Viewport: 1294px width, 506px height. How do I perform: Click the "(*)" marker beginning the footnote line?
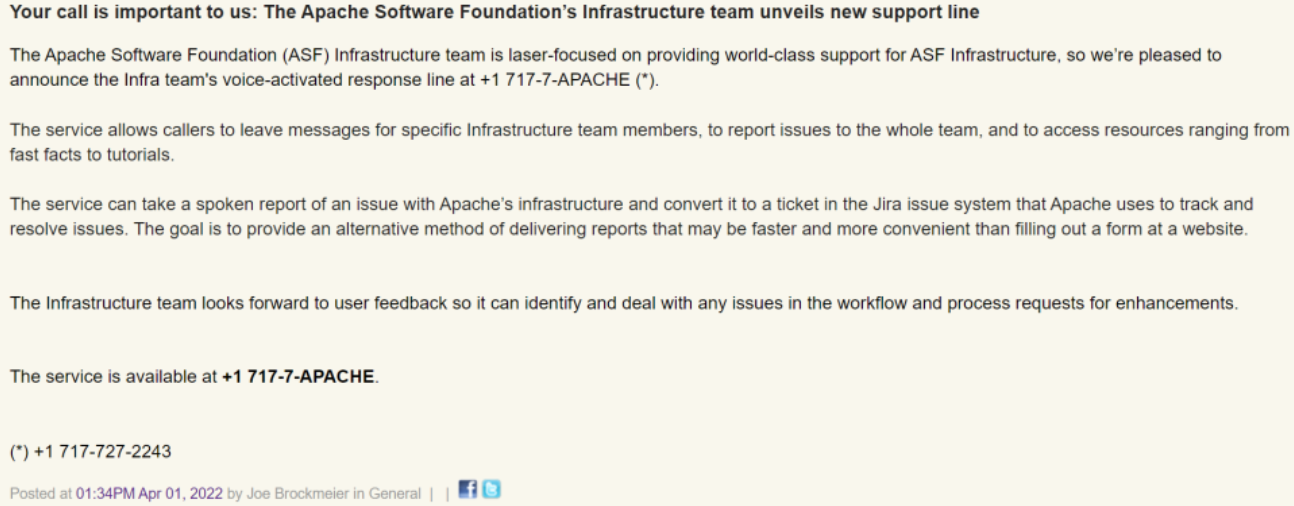[19, 451]
